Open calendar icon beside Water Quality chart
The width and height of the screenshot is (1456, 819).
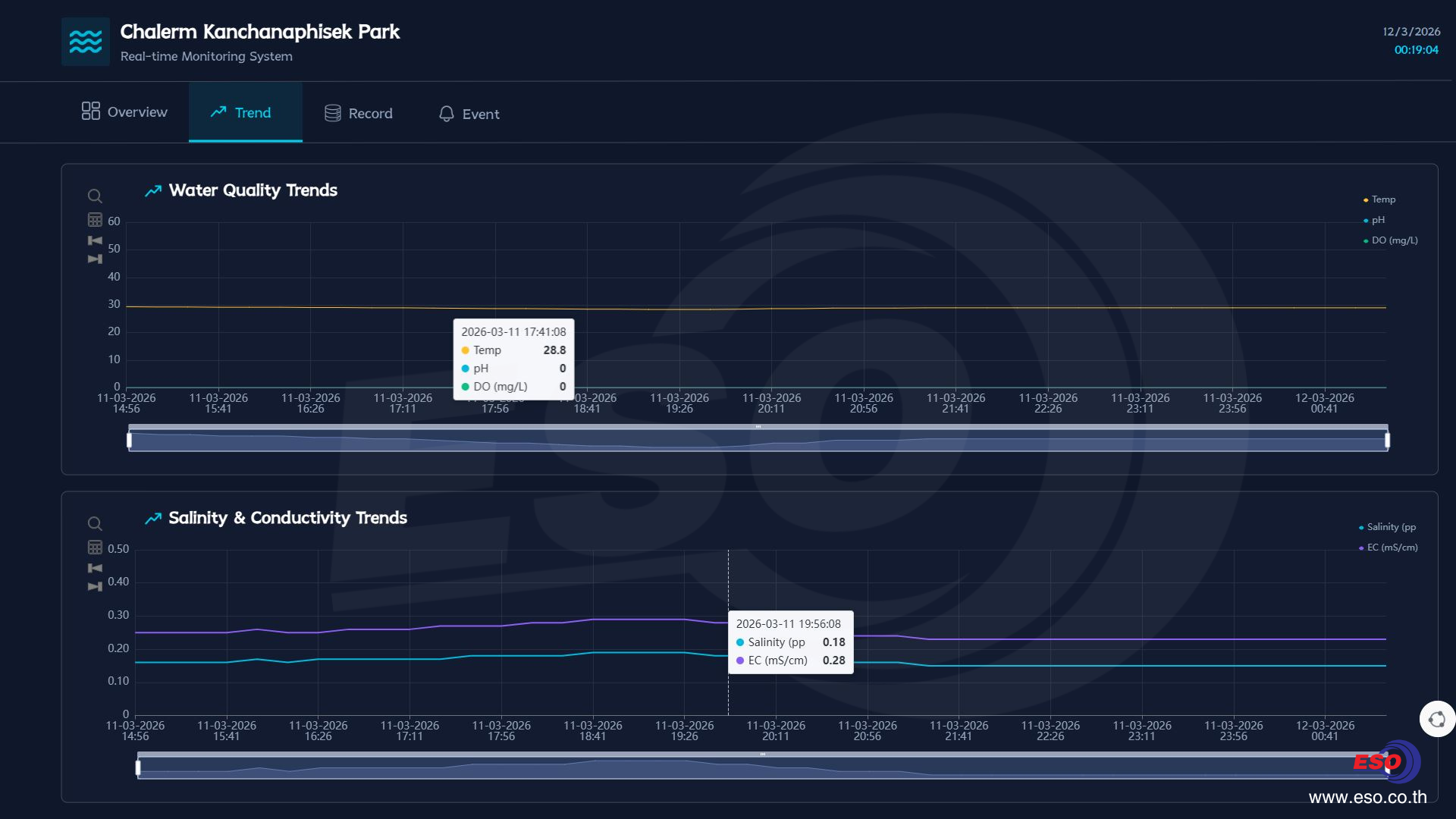(95, 220)
